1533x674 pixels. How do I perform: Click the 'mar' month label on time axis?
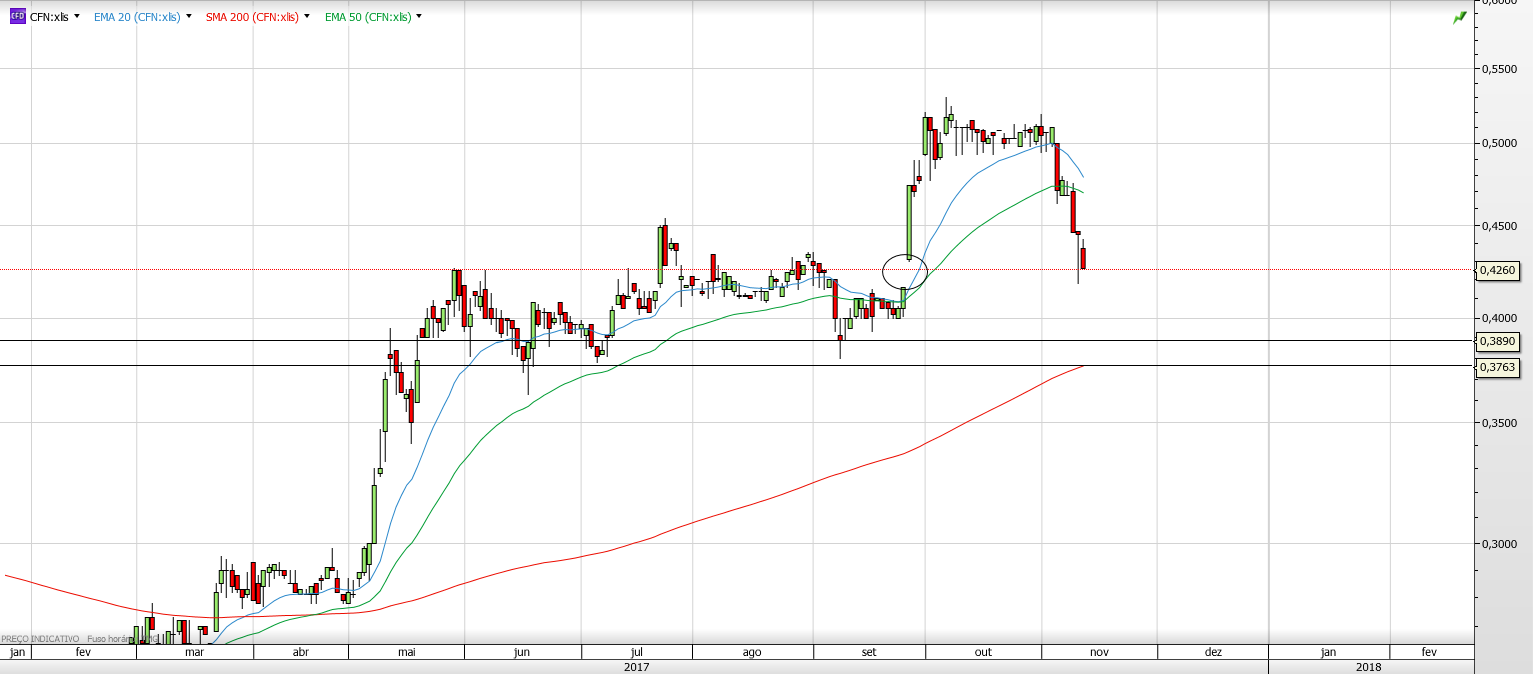click(x=195, y=652)
